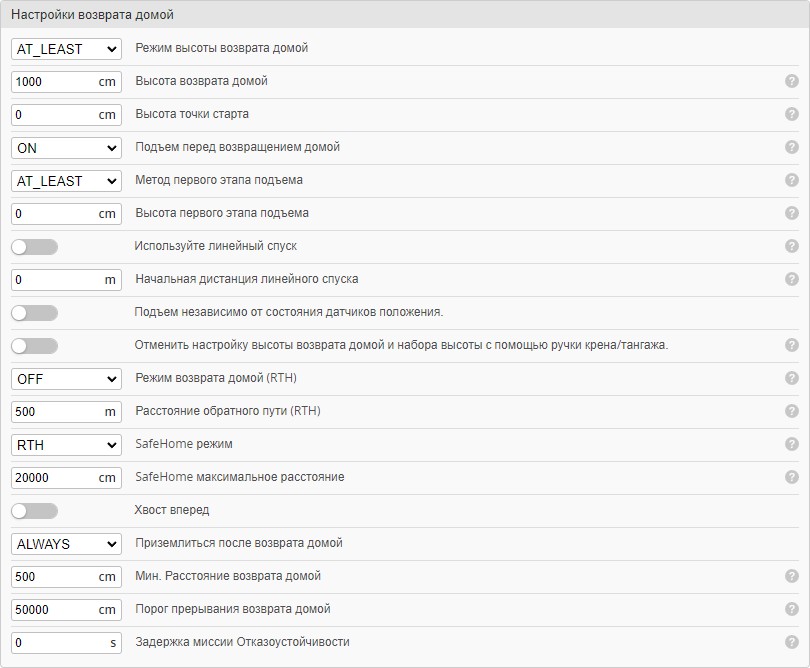Expand SafeHome режим dropdown
810x668 pixels.
(x=66, y=444)
